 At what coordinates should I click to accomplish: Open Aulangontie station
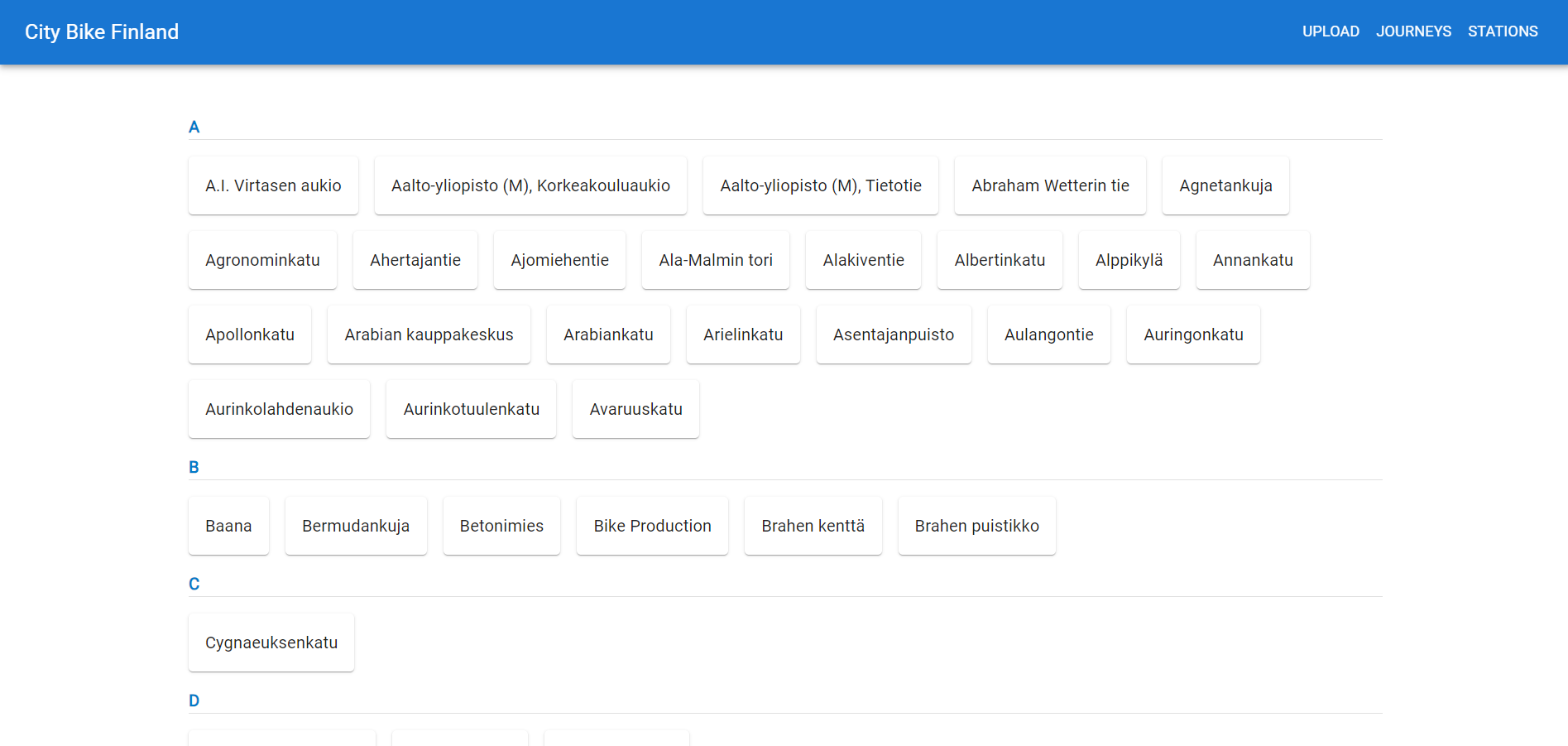click(1049, 334)
